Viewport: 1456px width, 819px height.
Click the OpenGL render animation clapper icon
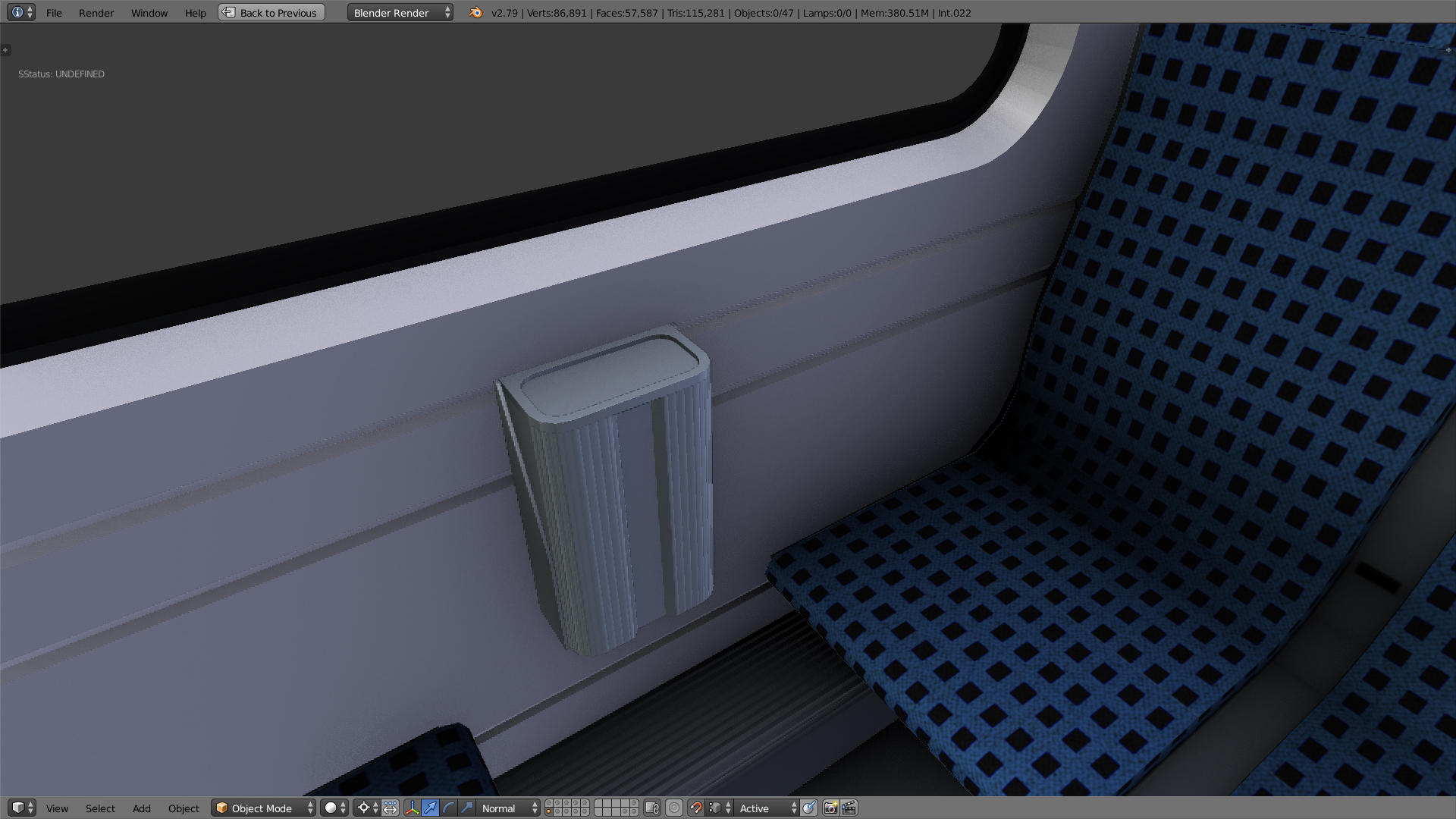coord(849,808)
